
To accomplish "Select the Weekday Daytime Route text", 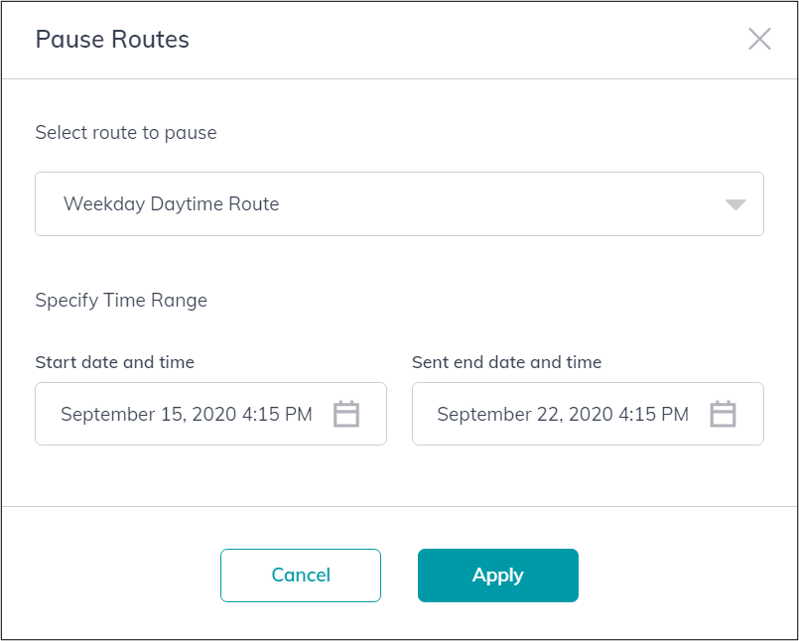I will 171,204.
